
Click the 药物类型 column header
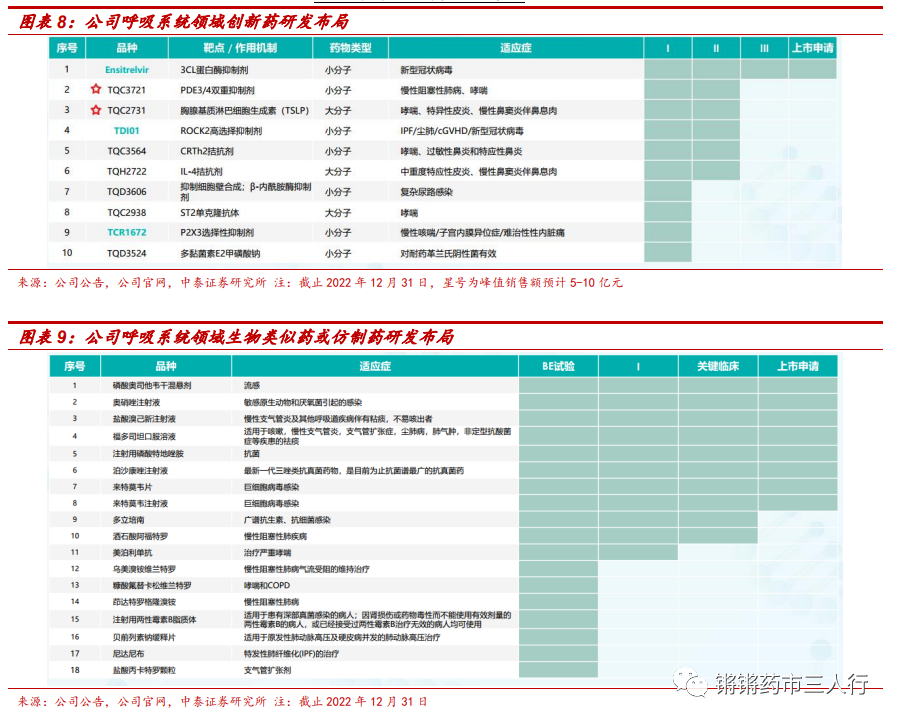pyautogui.click(x=350, y=48)
